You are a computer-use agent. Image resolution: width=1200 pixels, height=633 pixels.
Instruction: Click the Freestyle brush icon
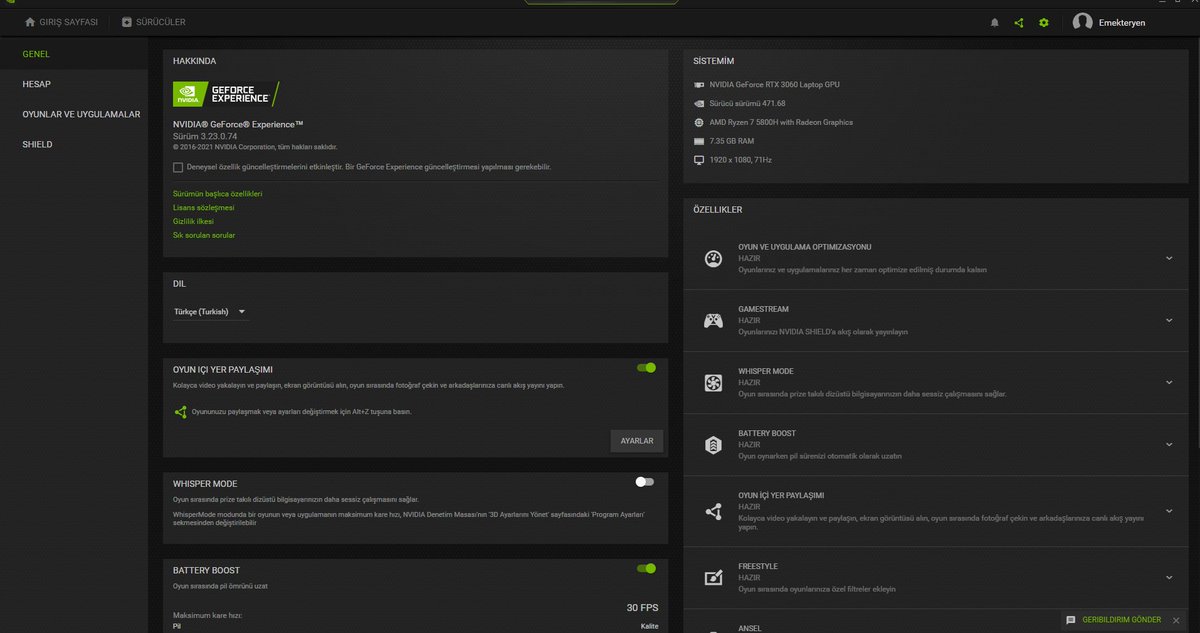tap(713, 577)
